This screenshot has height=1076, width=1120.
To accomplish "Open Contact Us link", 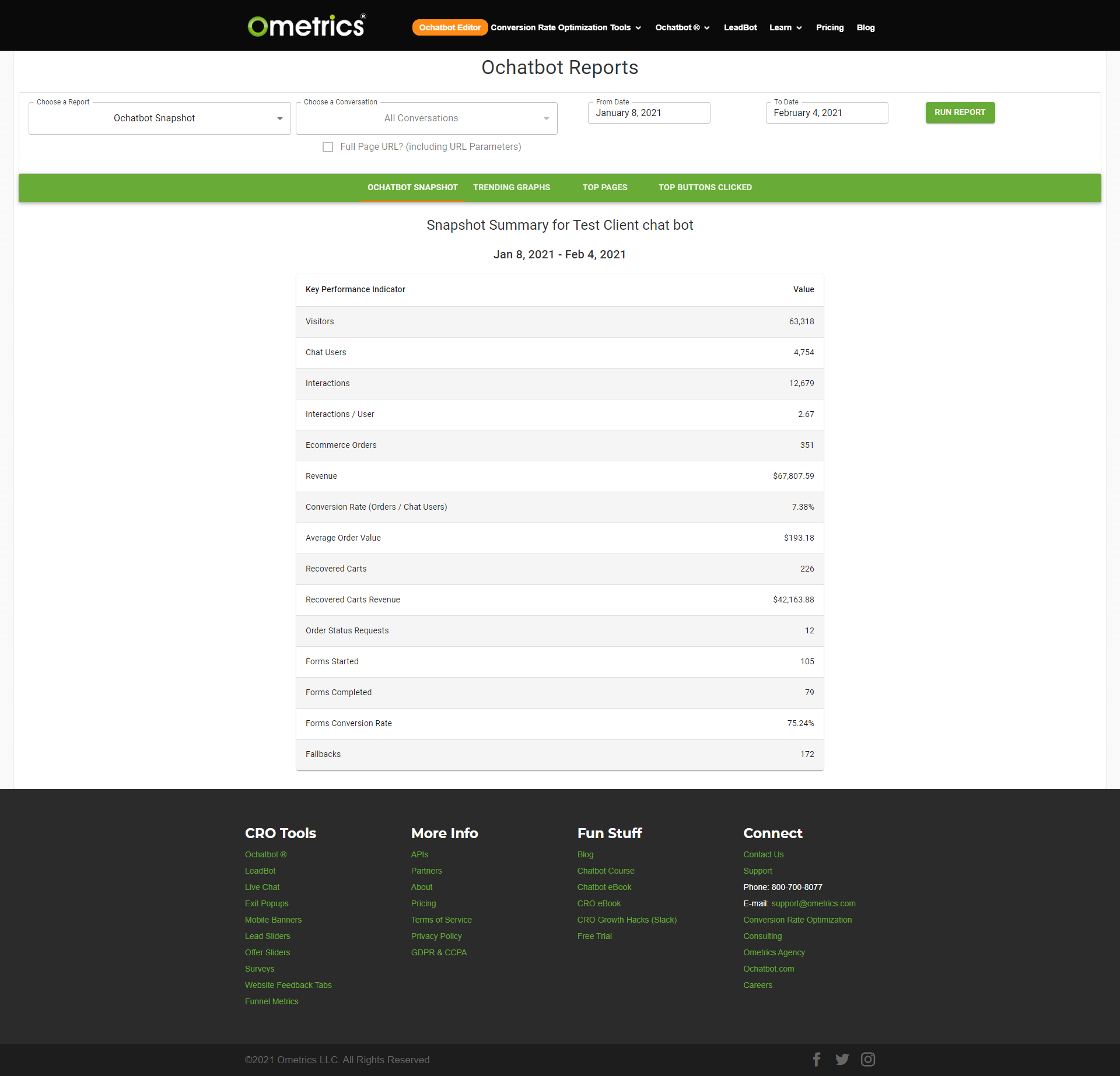I will (763, 854).
